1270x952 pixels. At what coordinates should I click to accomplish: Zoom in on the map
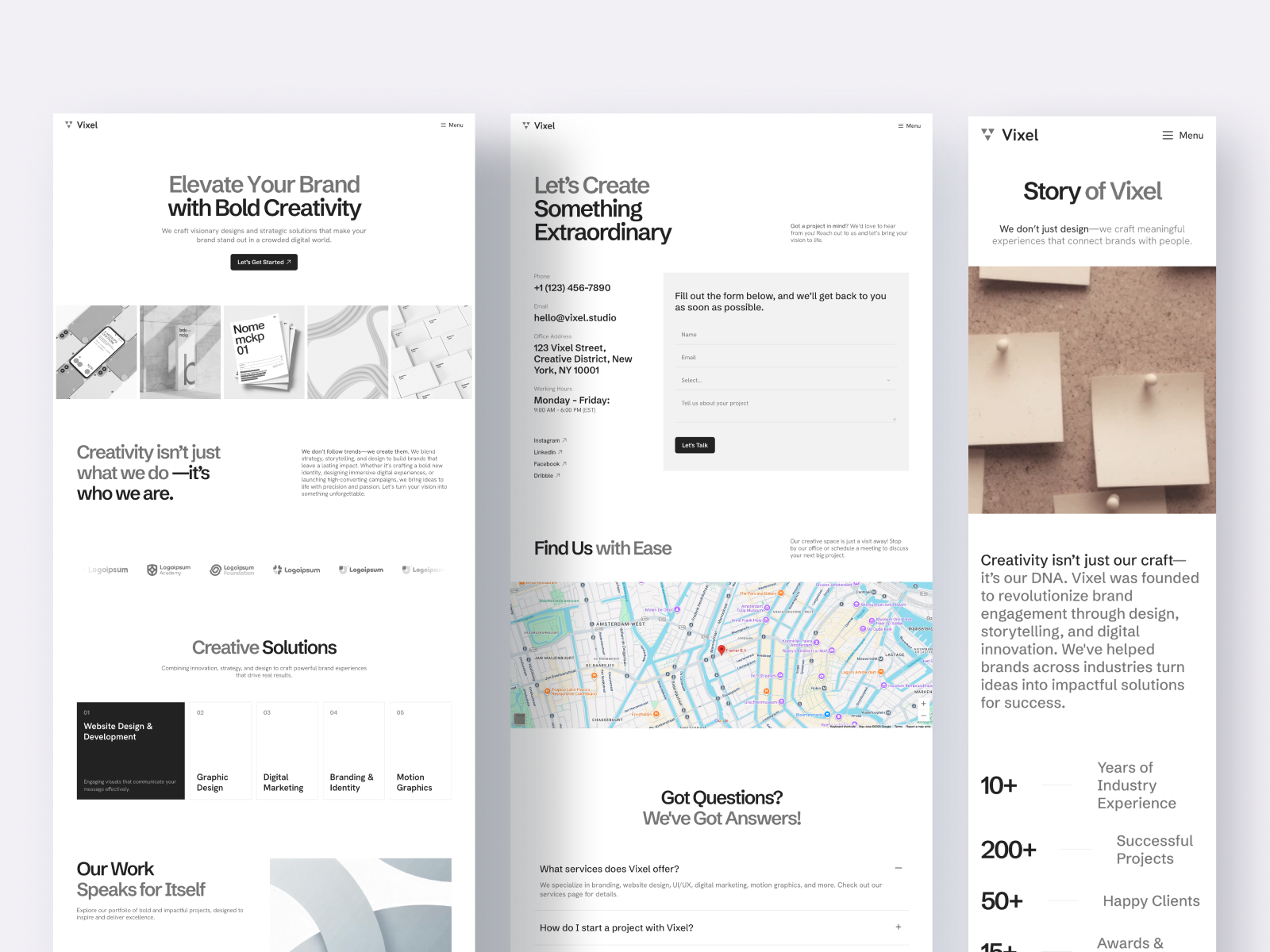coord(923,704)
